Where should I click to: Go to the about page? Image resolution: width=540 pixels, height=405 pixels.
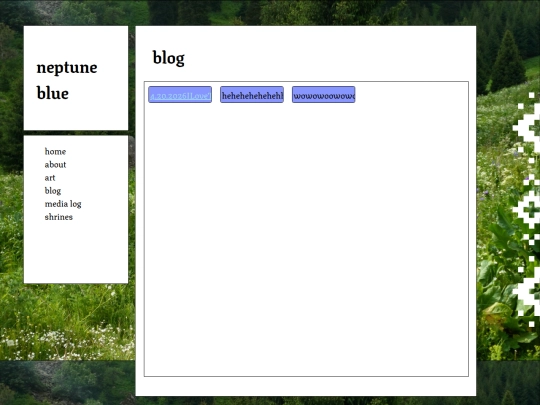tap(55, 165)
